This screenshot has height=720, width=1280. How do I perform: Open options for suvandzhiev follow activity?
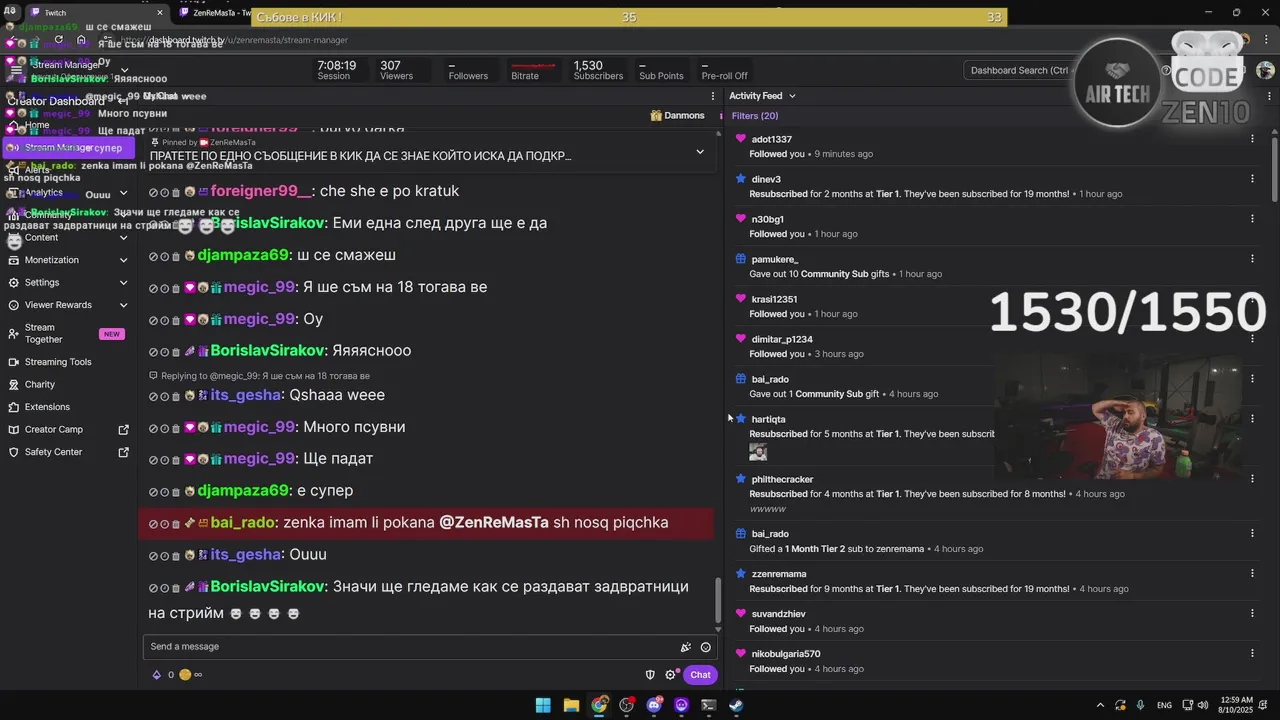tap(1252, 614)
